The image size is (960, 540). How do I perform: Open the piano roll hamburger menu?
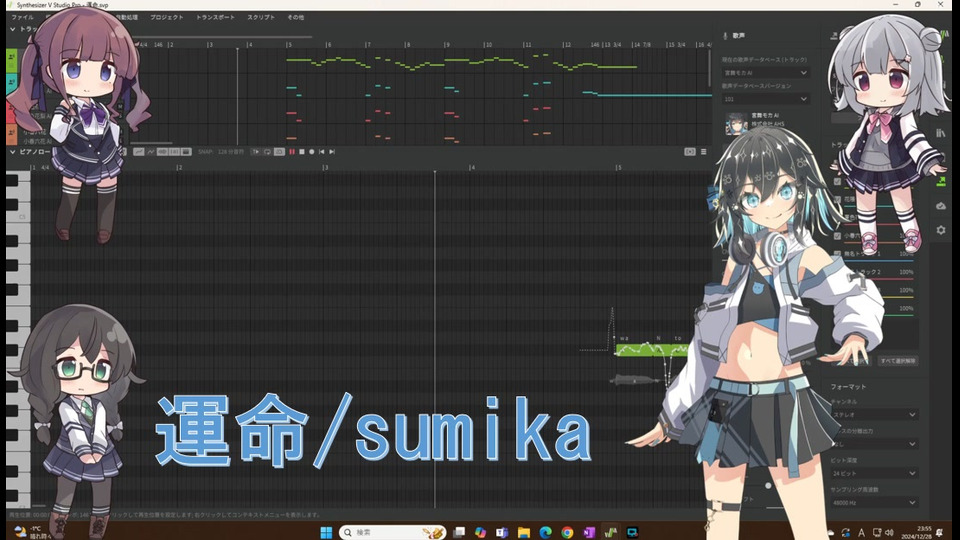703,151
